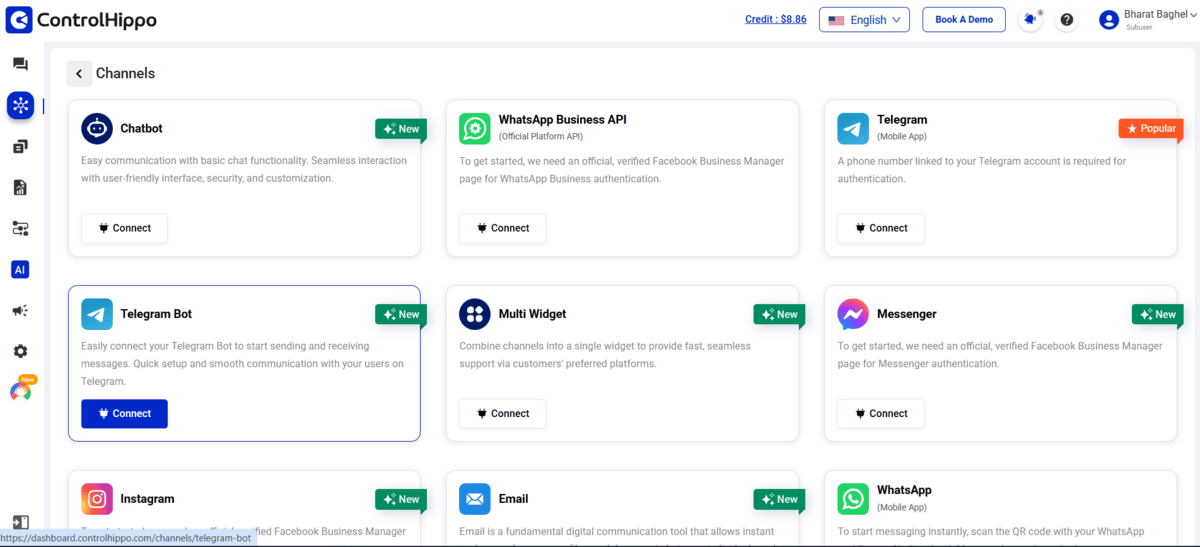This screenshot has height=547, width=1200.
Task: Click the Telegram Bot icon
Action: [97, 313]
